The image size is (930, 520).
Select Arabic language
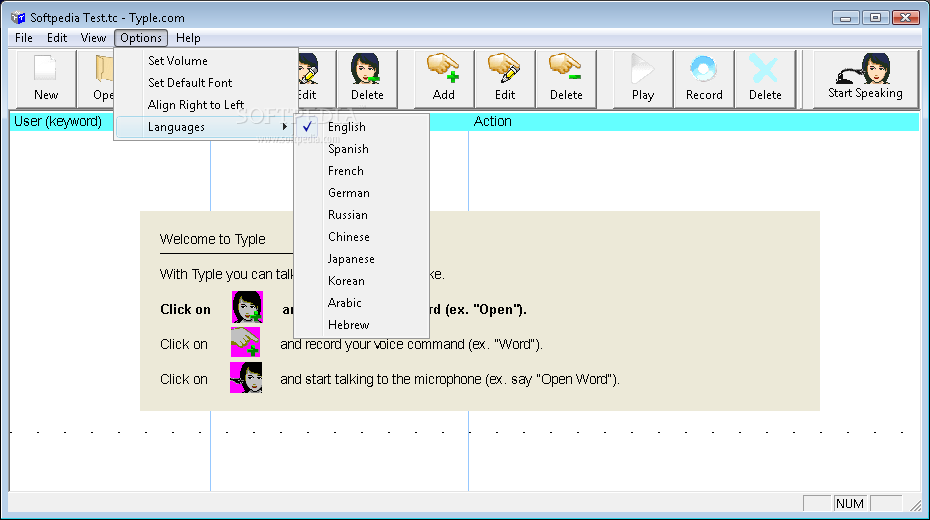(x=361, y=303)
